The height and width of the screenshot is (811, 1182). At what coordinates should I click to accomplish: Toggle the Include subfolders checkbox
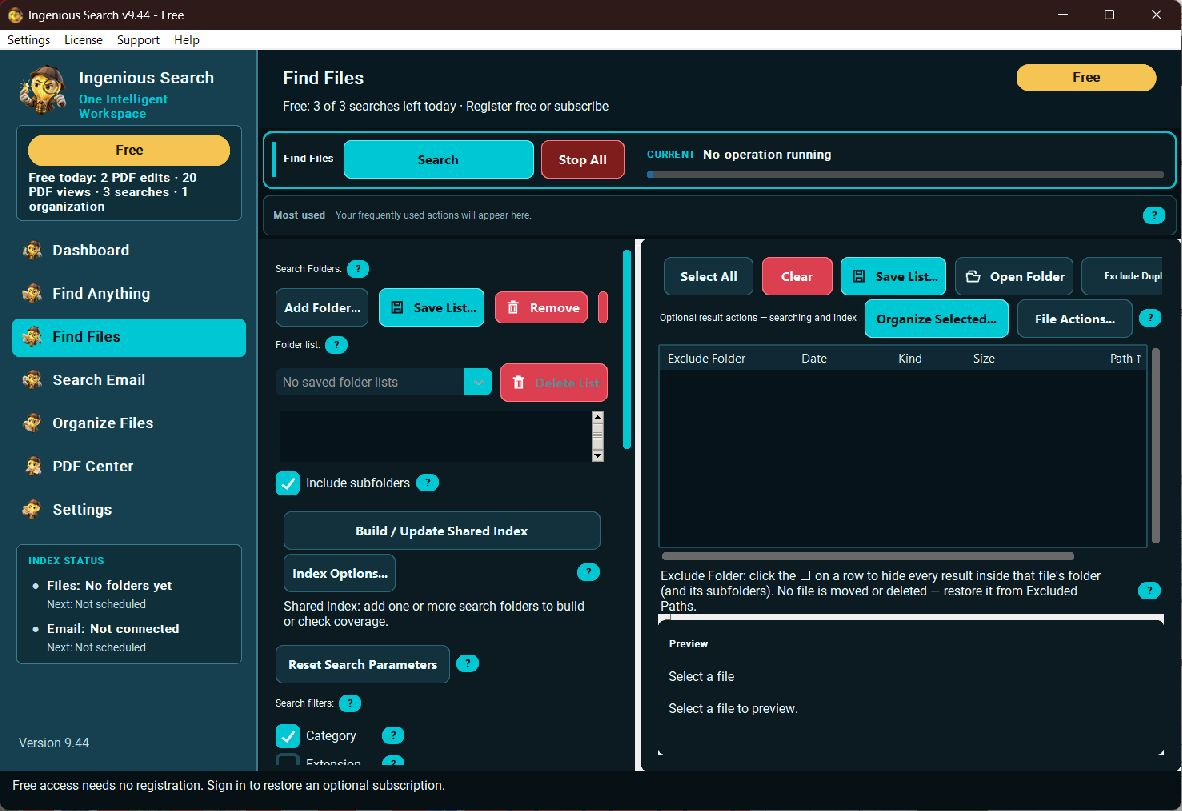[x=288, y=483]
